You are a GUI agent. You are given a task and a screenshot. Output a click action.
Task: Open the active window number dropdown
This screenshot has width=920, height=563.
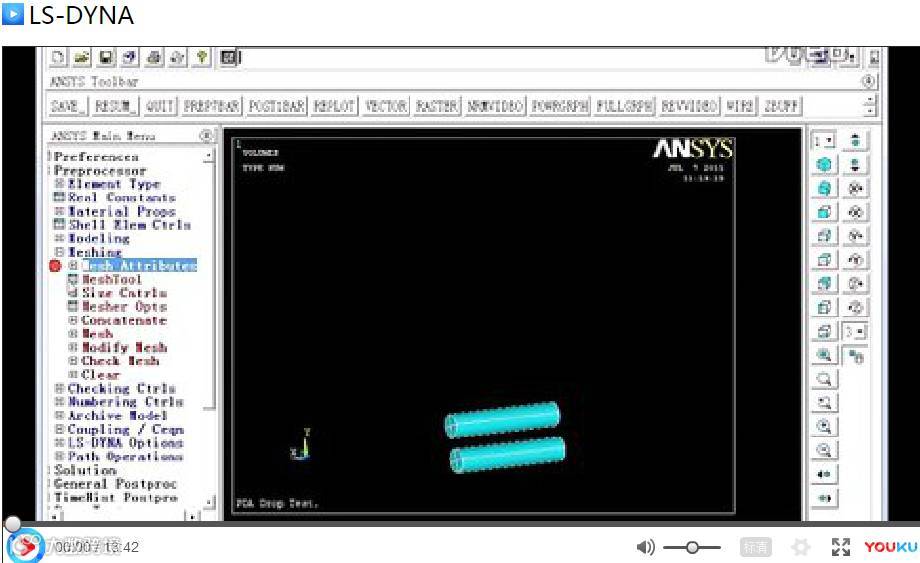(824, 141)
